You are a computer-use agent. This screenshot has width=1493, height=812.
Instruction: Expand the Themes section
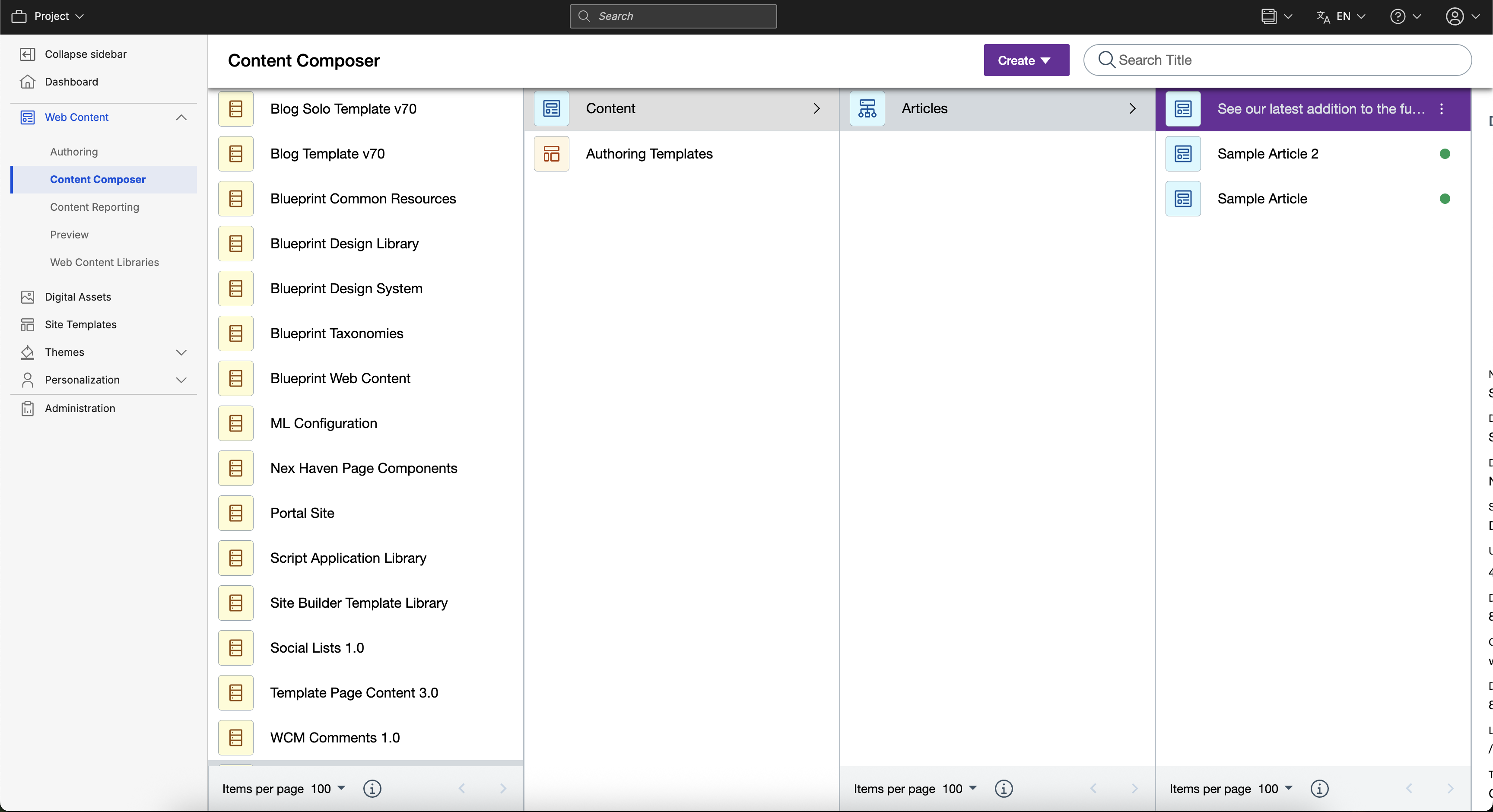coord(181,352)
